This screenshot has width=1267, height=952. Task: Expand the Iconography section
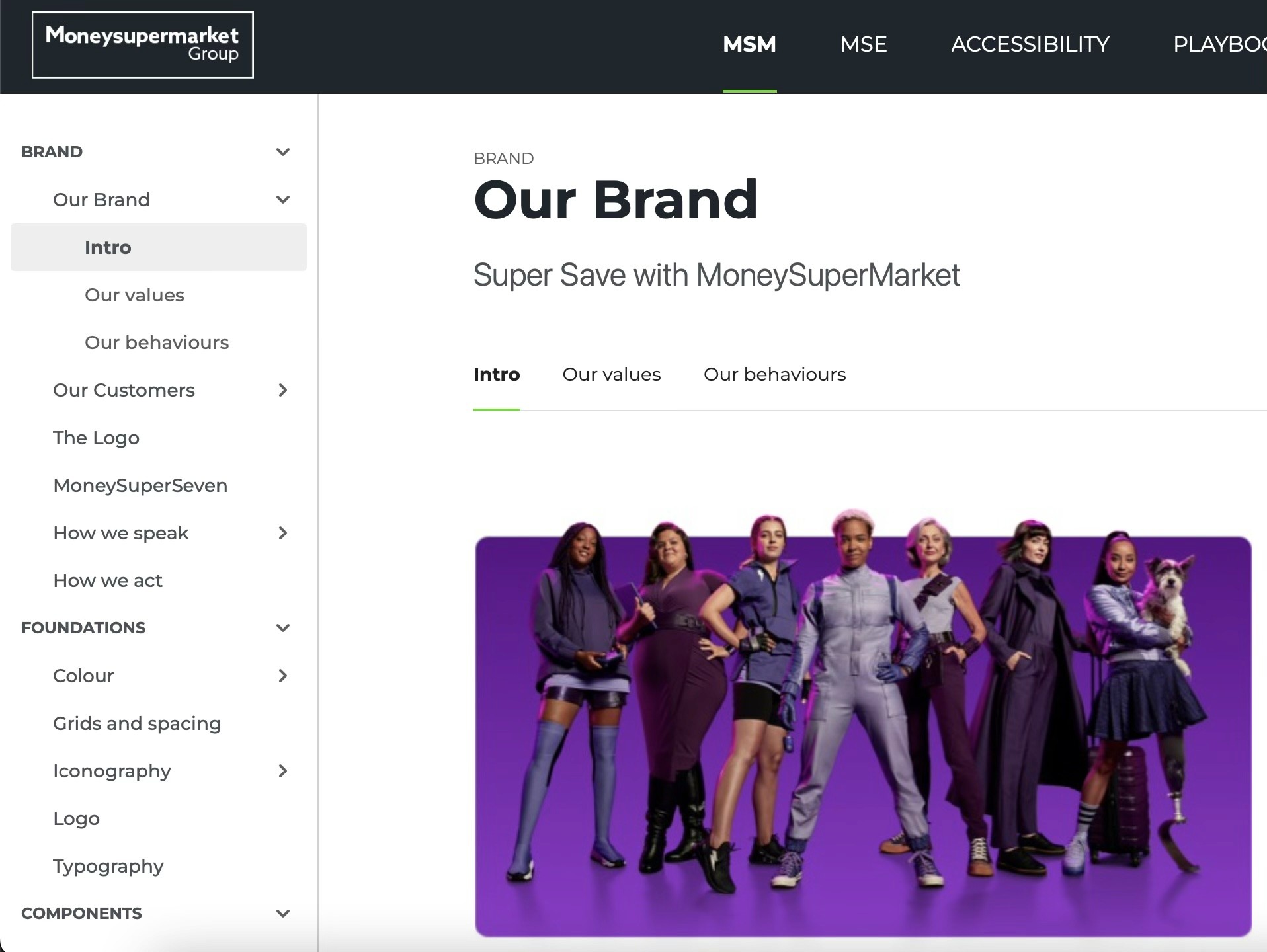pyautogui.click(x=283, y=771)
